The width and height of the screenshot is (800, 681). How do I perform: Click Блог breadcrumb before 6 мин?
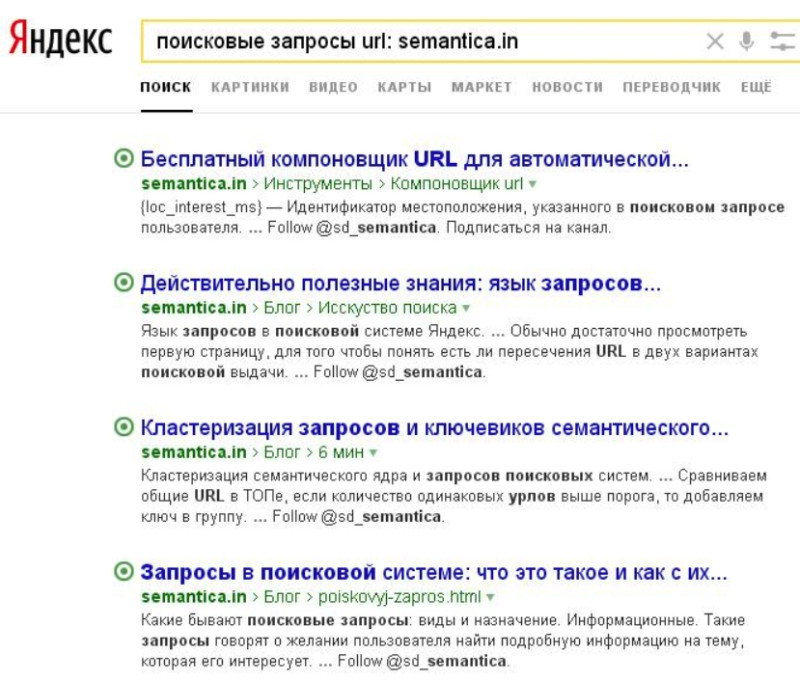point(282,452)
